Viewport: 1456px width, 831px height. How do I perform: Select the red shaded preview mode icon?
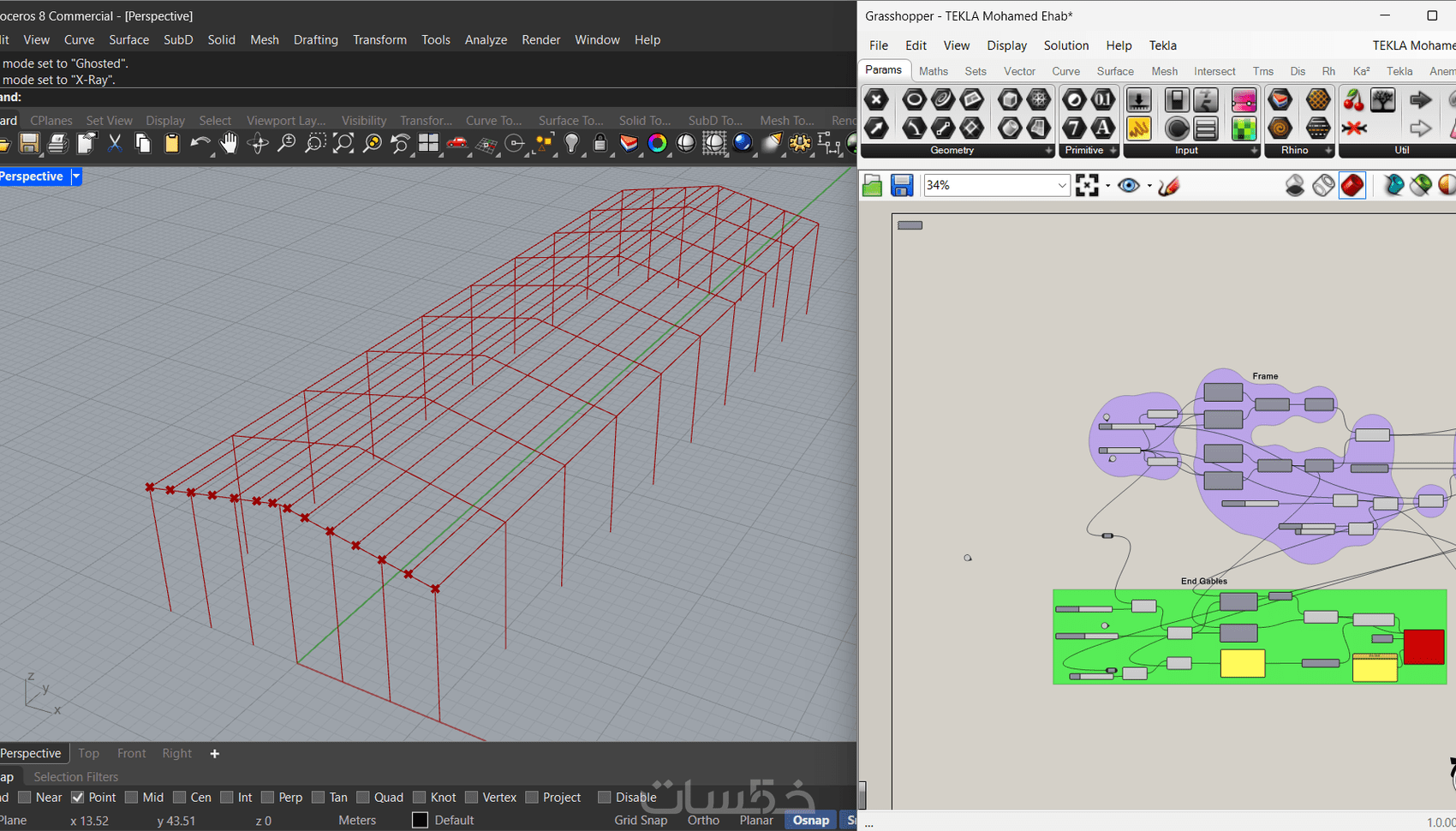[x=1352, y=185]
